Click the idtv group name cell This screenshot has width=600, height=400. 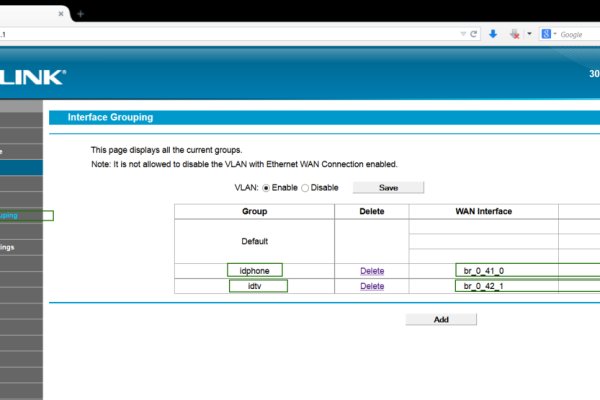click(254, 286)
